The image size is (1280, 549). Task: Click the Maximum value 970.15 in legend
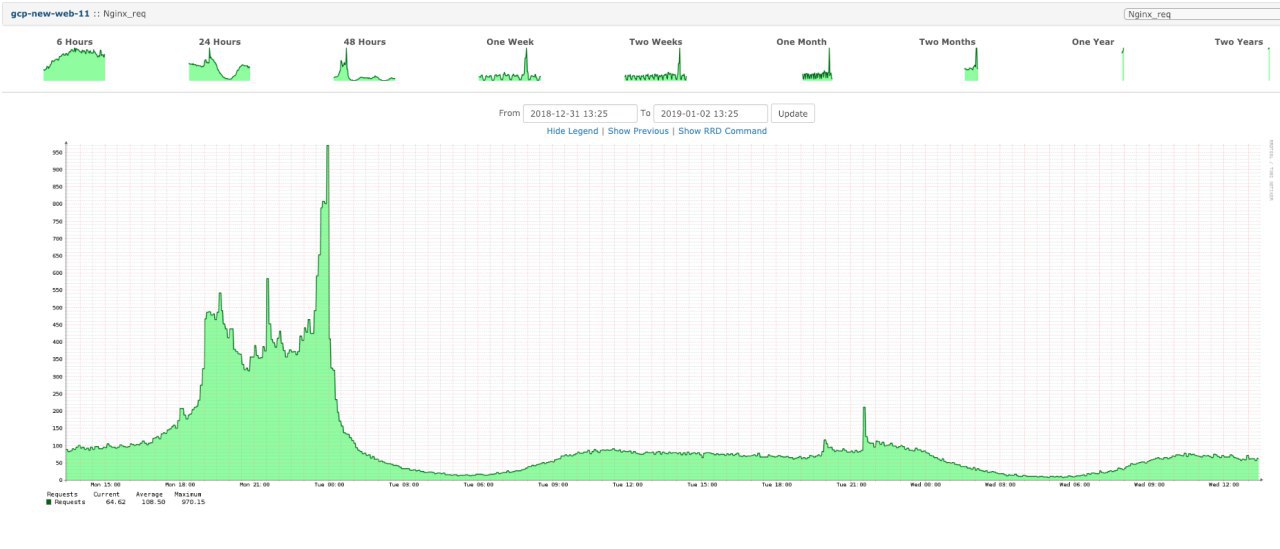point(193,502)
